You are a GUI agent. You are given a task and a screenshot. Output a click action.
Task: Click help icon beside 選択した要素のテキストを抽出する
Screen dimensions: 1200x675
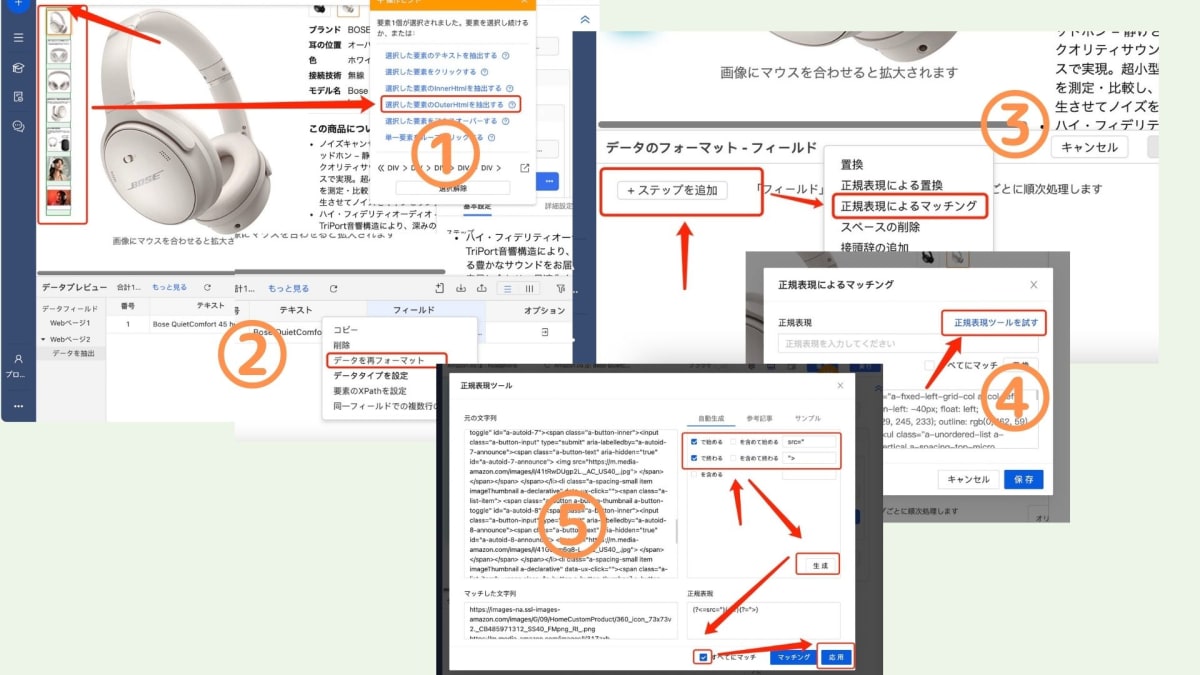pos(505,56)
